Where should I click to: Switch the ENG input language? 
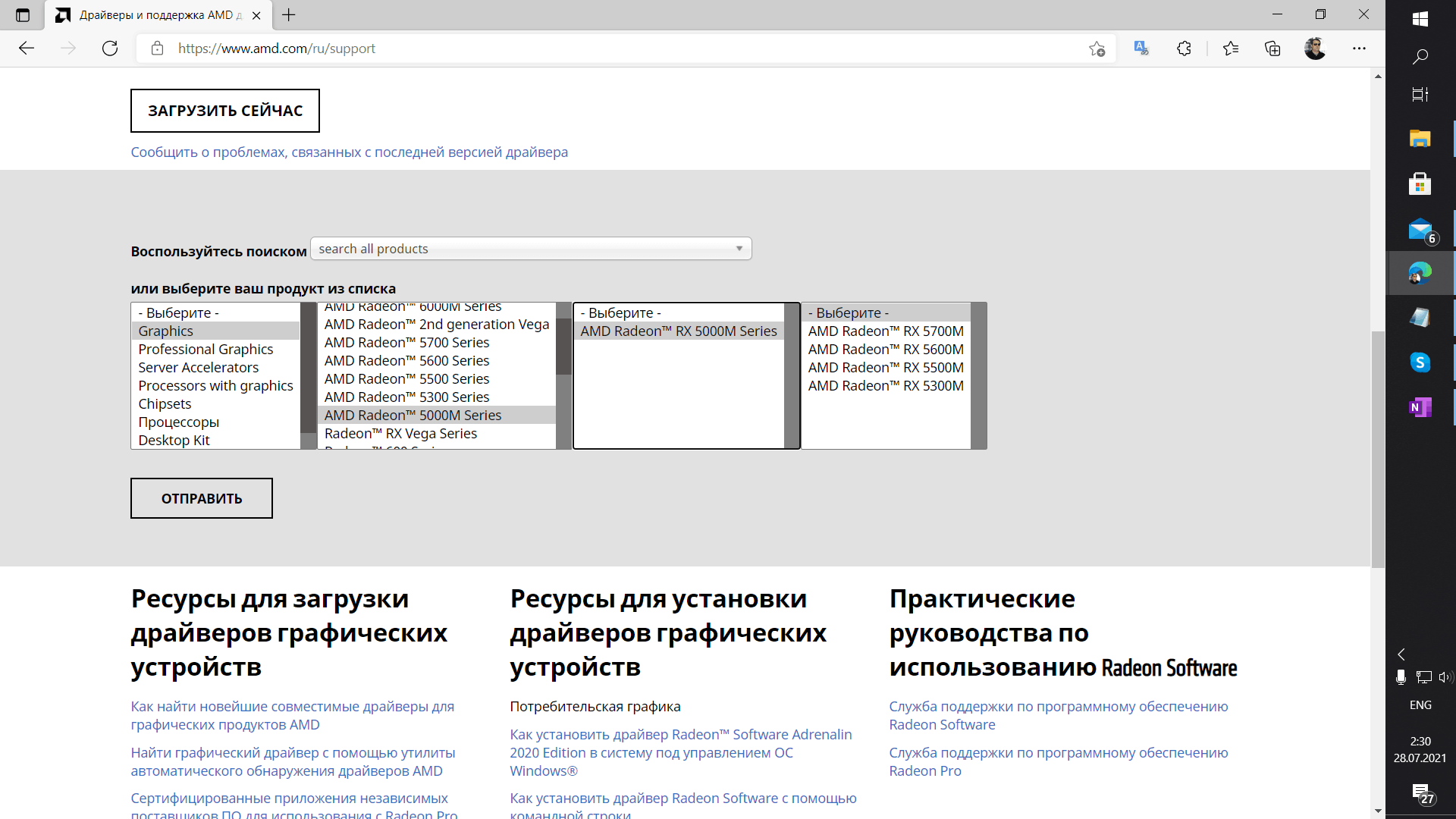pos(1420,705)
